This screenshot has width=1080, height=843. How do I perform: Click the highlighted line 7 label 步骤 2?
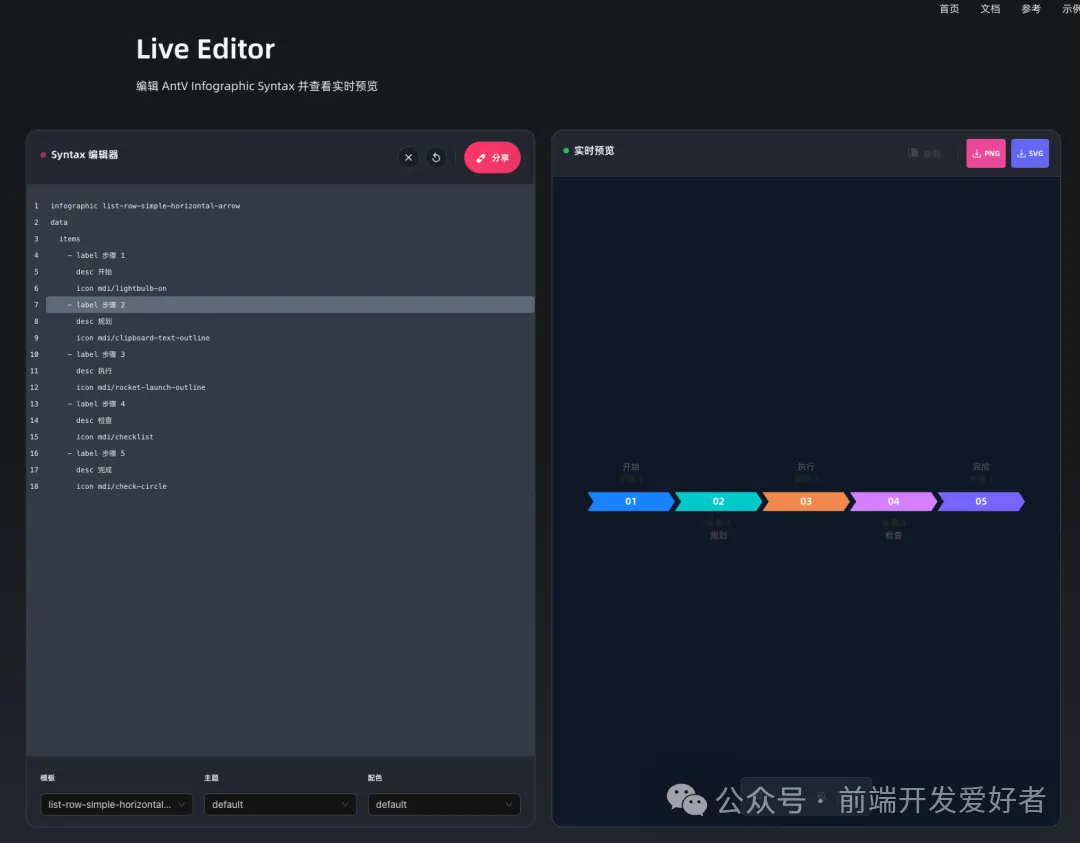pos(100,305)
